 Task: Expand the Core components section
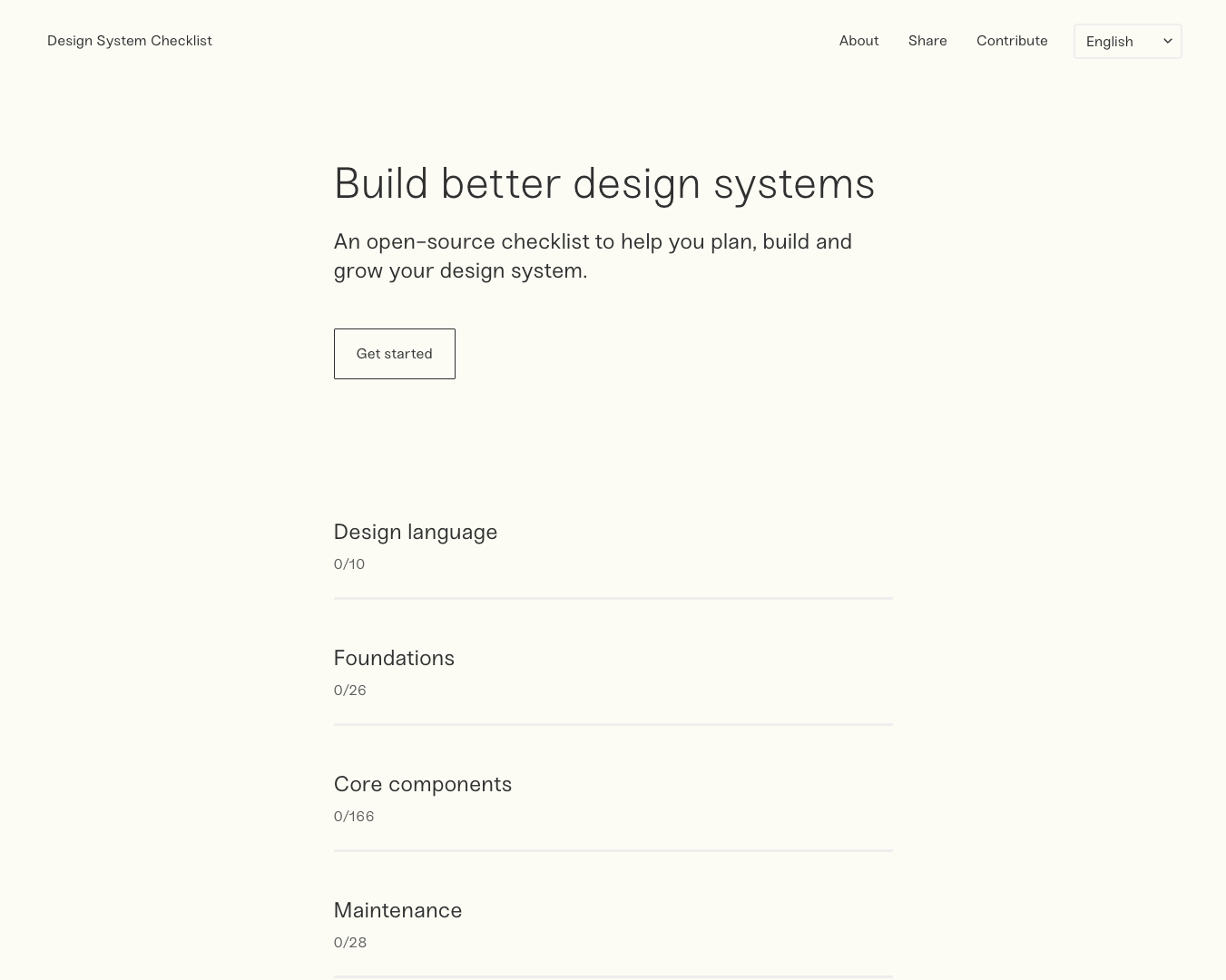(423, 783)
